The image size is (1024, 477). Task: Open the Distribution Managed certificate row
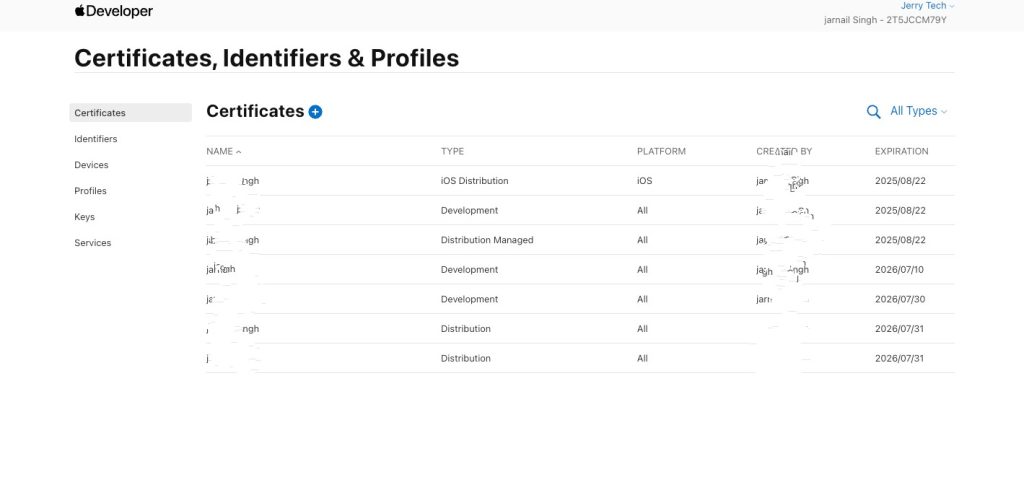(x=580, y=240)
